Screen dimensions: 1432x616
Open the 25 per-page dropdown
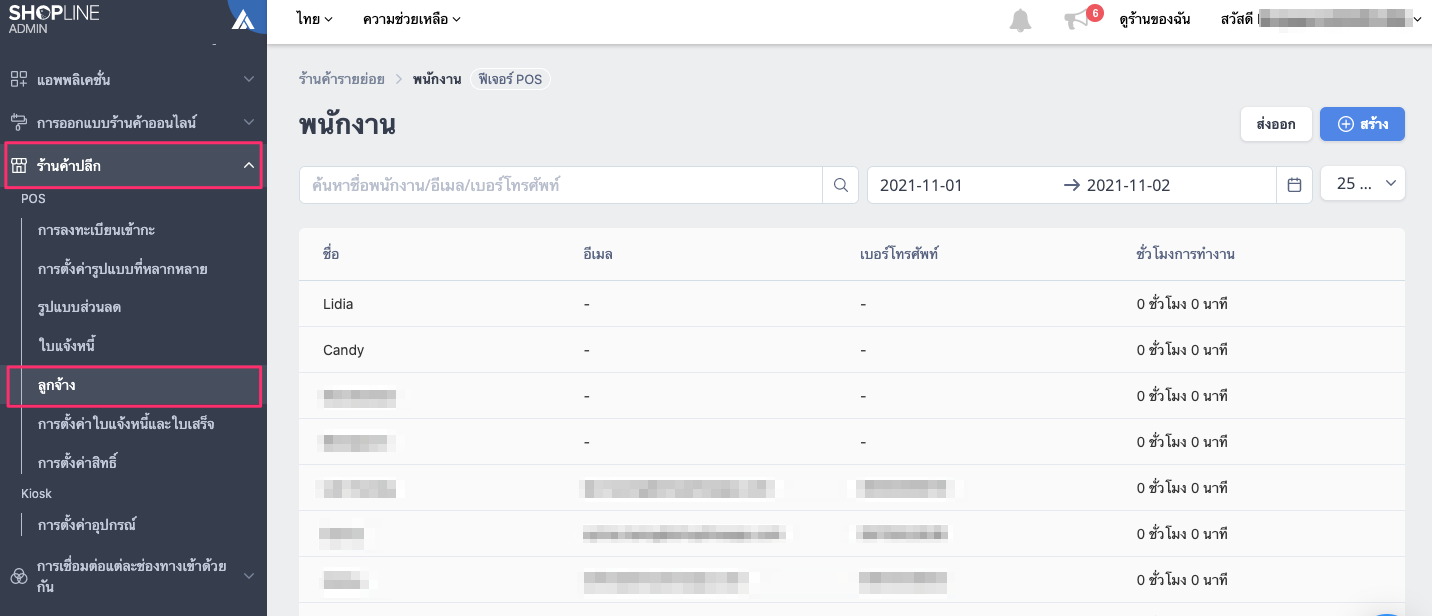tap(1363, 184)
